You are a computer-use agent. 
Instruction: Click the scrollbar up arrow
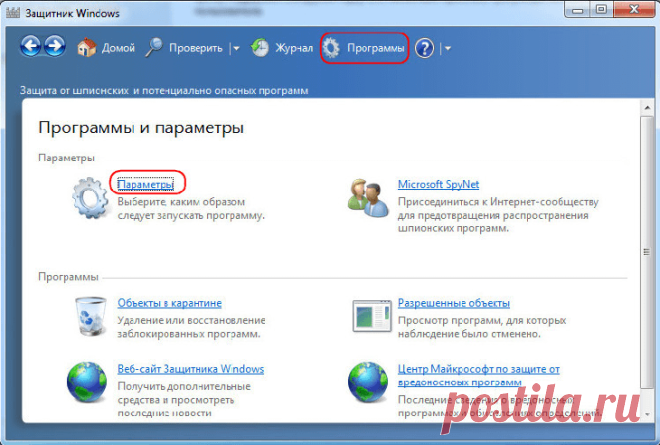pyautogui.click(x=647, y=108)
